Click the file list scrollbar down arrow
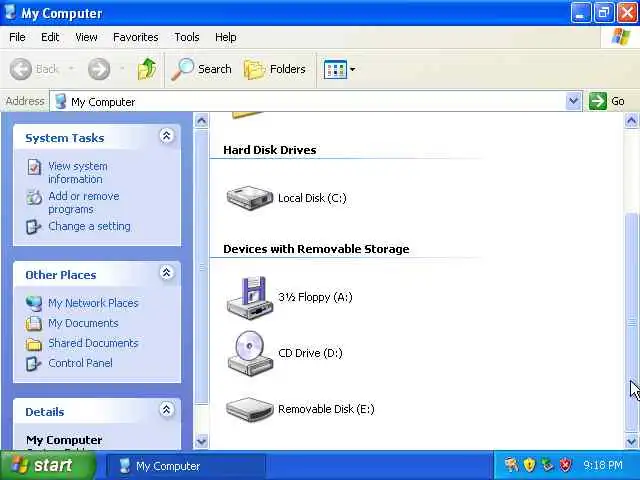The image size is (640, 480). (631, 441)
